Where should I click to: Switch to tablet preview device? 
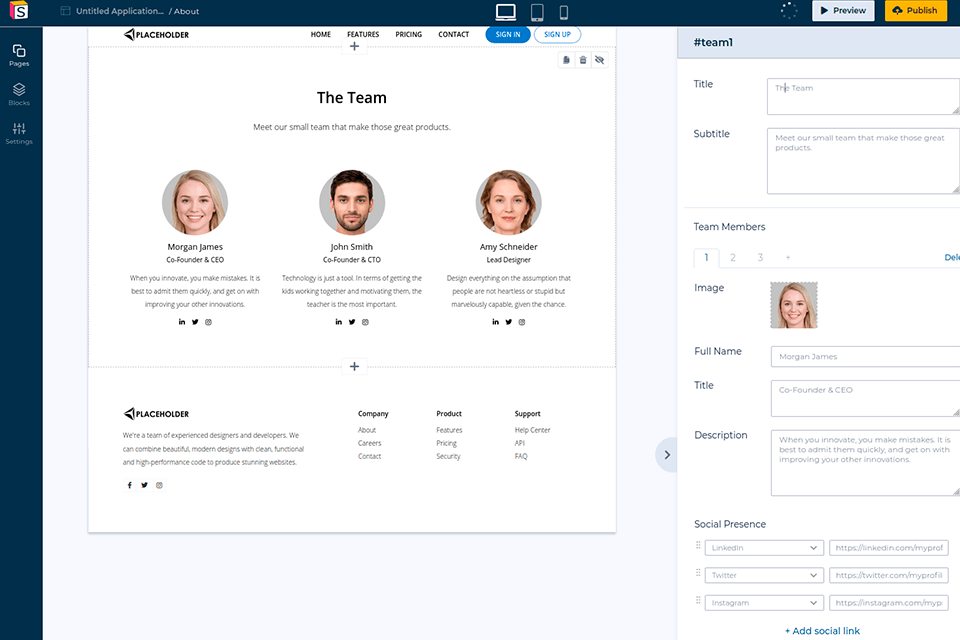click(537, 12)
